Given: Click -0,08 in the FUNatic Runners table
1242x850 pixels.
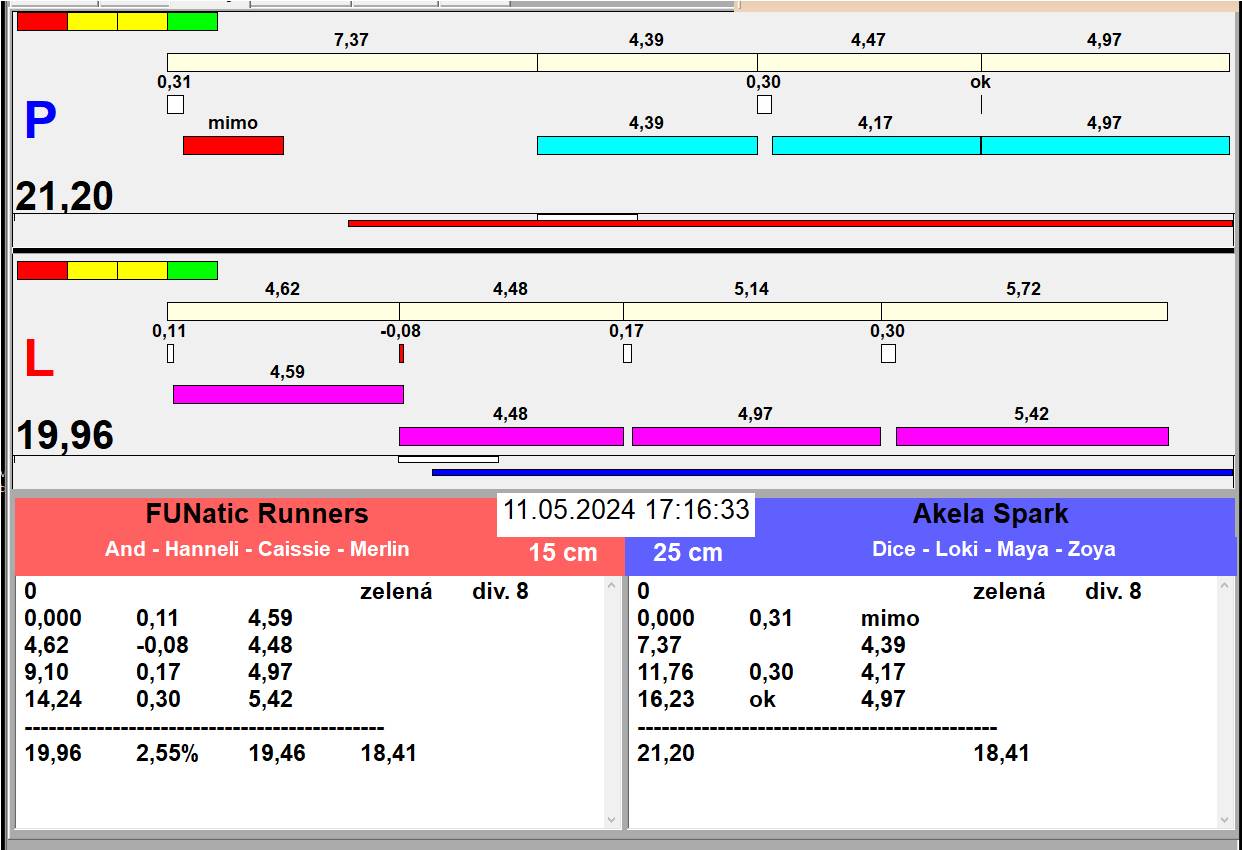Looking at the screenshot, I should pyautogui.click(x=162, y=646).
